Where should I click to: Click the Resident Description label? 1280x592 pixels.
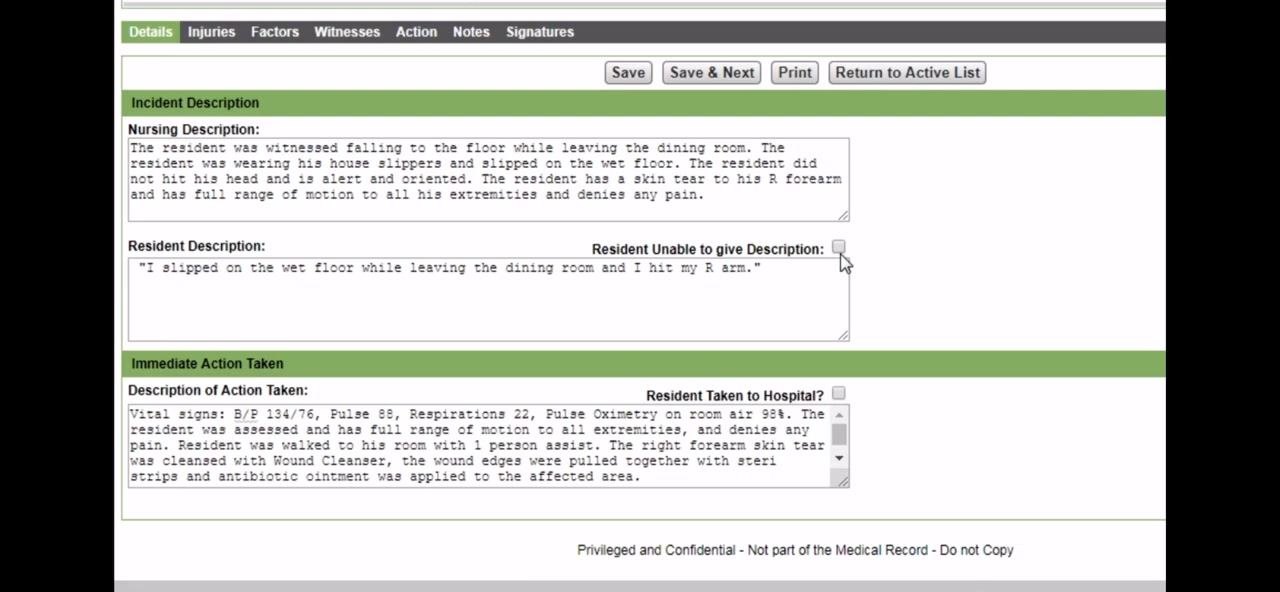196,246
